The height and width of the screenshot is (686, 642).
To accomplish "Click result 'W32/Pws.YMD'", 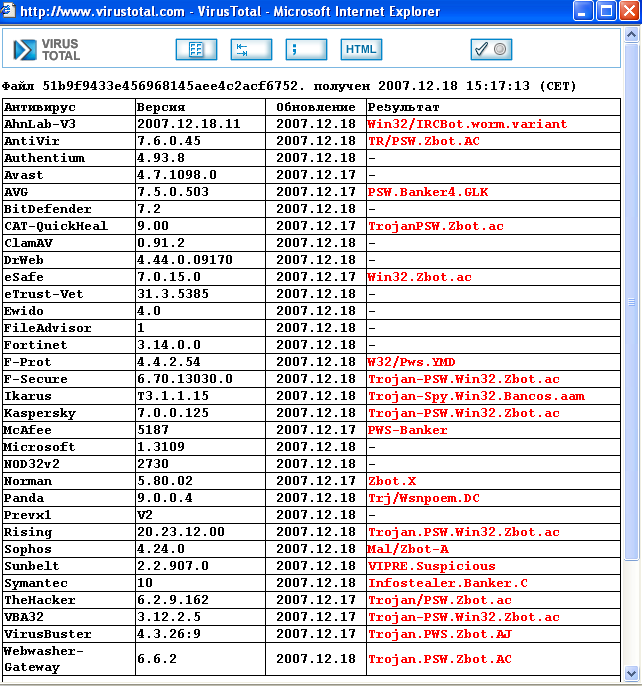I will [x=411, y=362].
